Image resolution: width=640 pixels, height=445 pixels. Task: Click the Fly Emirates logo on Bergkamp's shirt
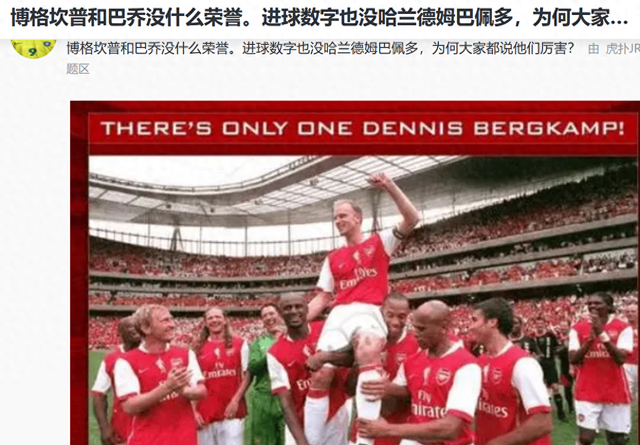tap(359, 278)
